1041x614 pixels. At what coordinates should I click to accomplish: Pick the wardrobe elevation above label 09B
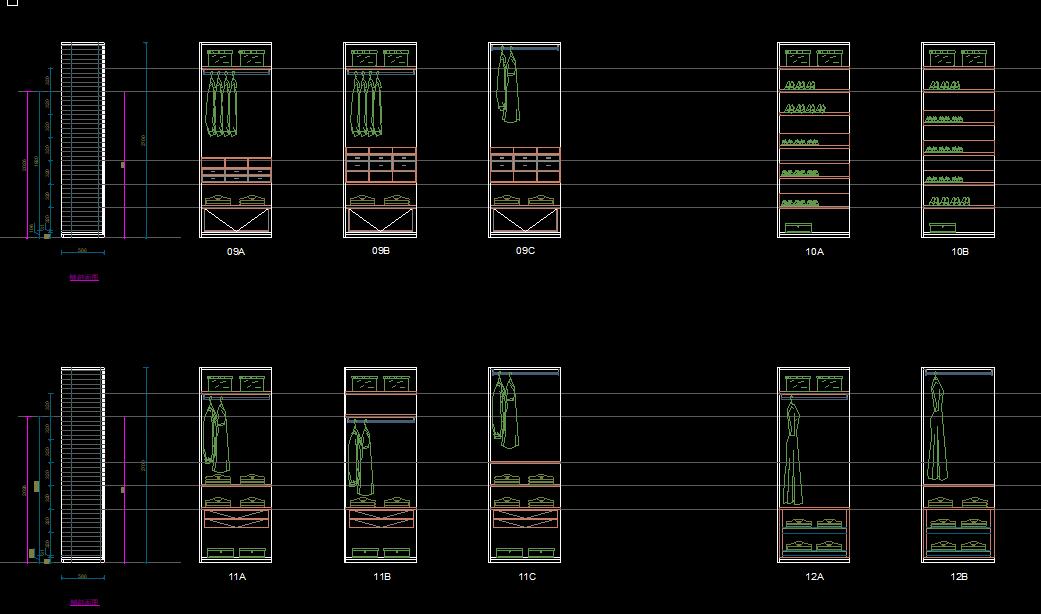pyautogui.click(x=380, y=140)
